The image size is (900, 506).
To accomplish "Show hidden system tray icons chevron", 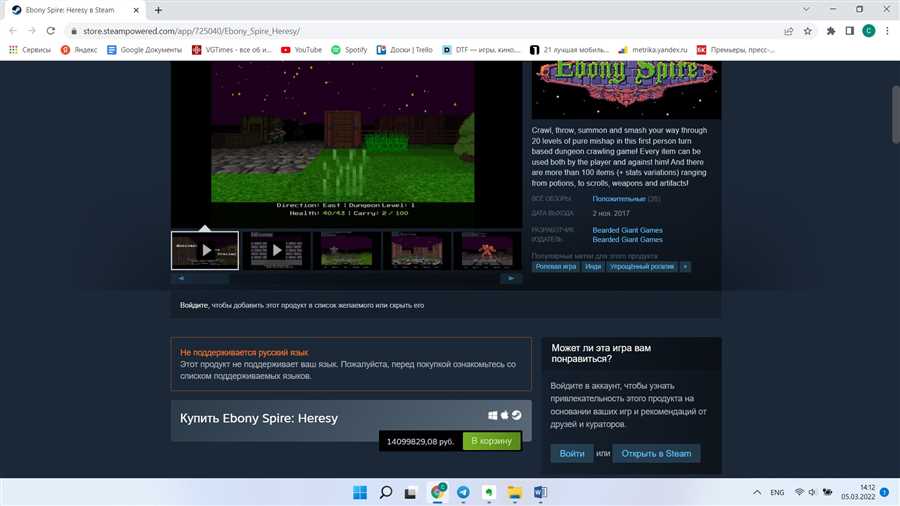I will coord(757,492).
